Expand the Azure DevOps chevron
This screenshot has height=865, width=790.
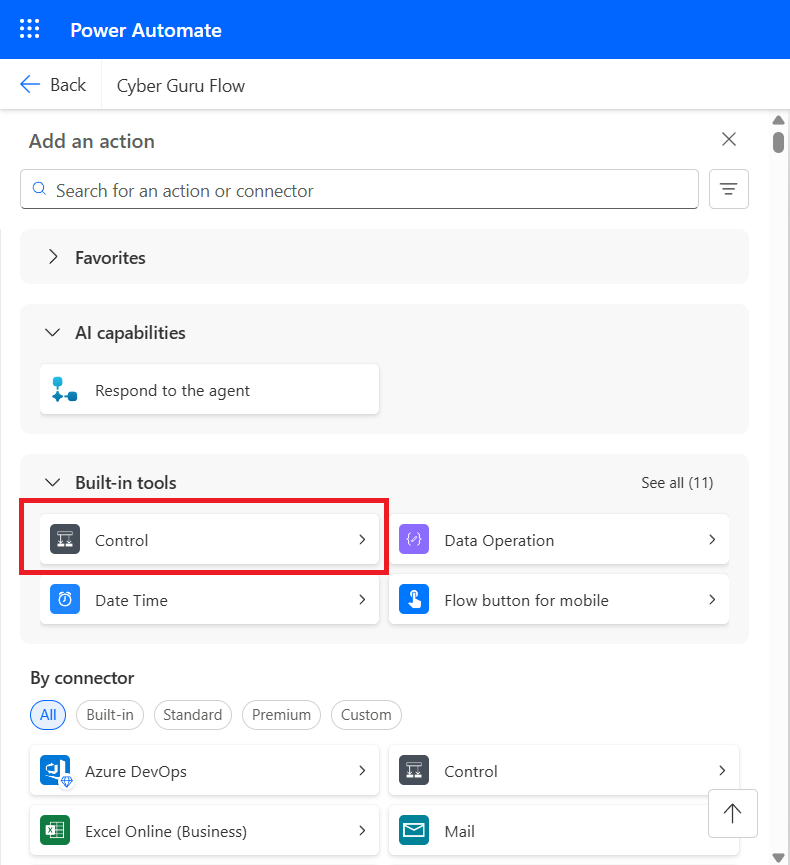[x=362, y=771]
